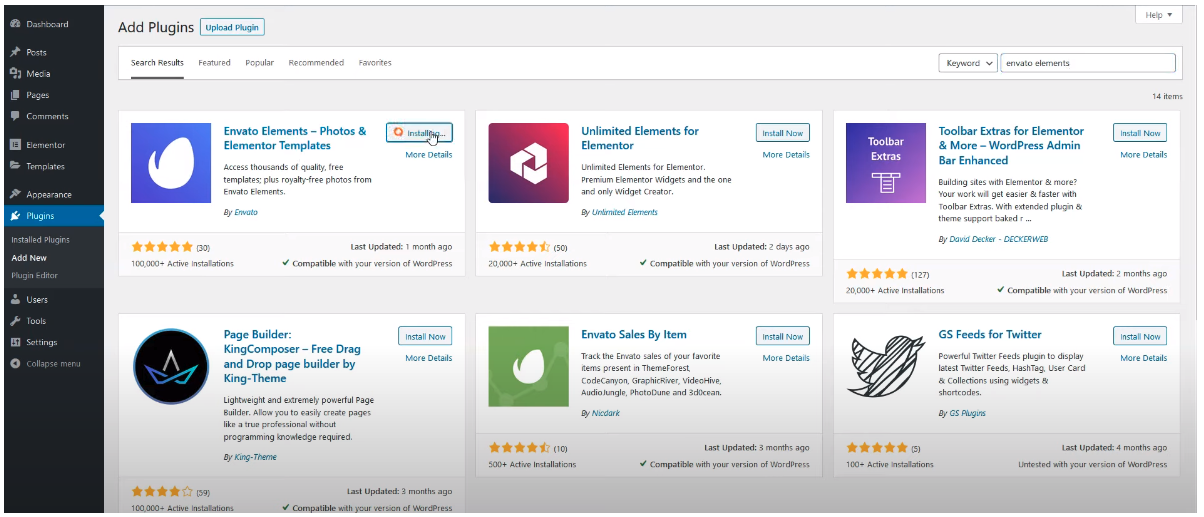Click the GS Feeds for Twitter logo

click(885, 366)
